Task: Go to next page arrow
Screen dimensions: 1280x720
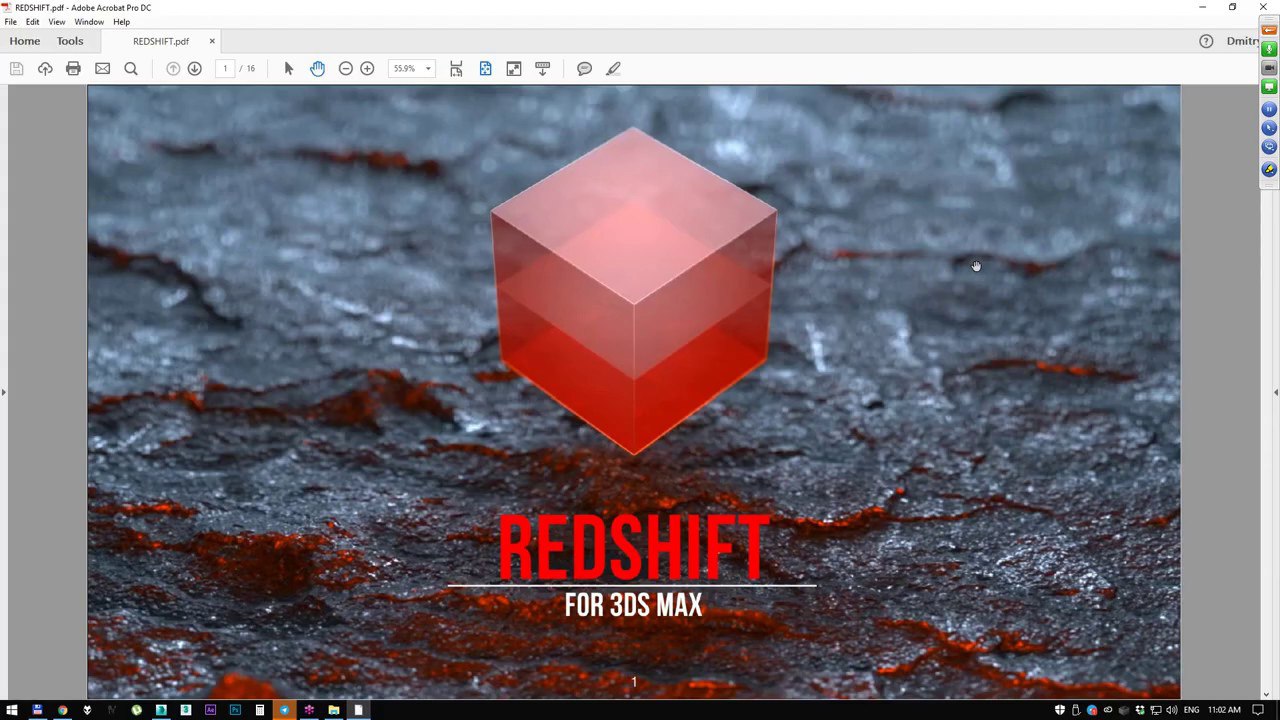Action: [195, 68]
